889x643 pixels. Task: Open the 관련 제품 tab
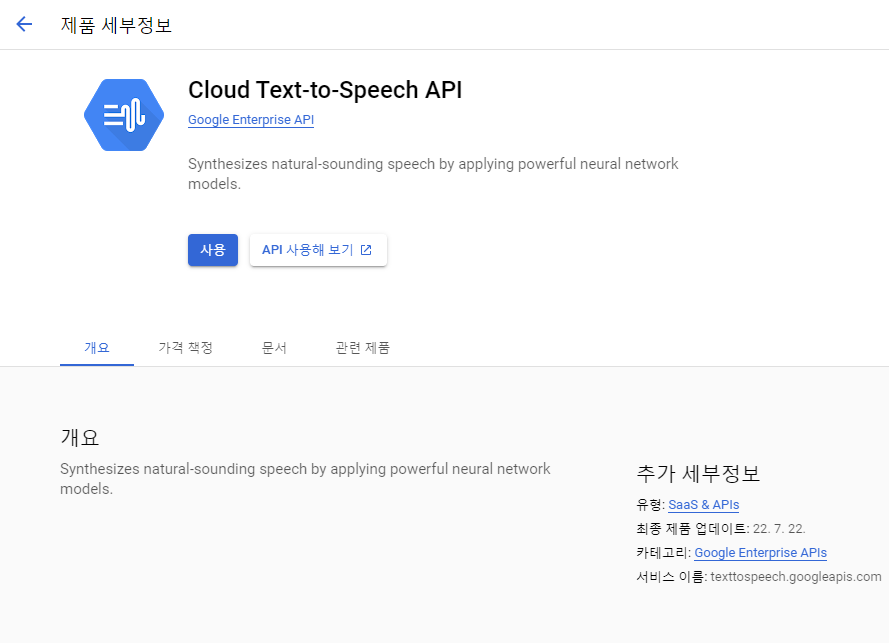click(x=362, y=348)
